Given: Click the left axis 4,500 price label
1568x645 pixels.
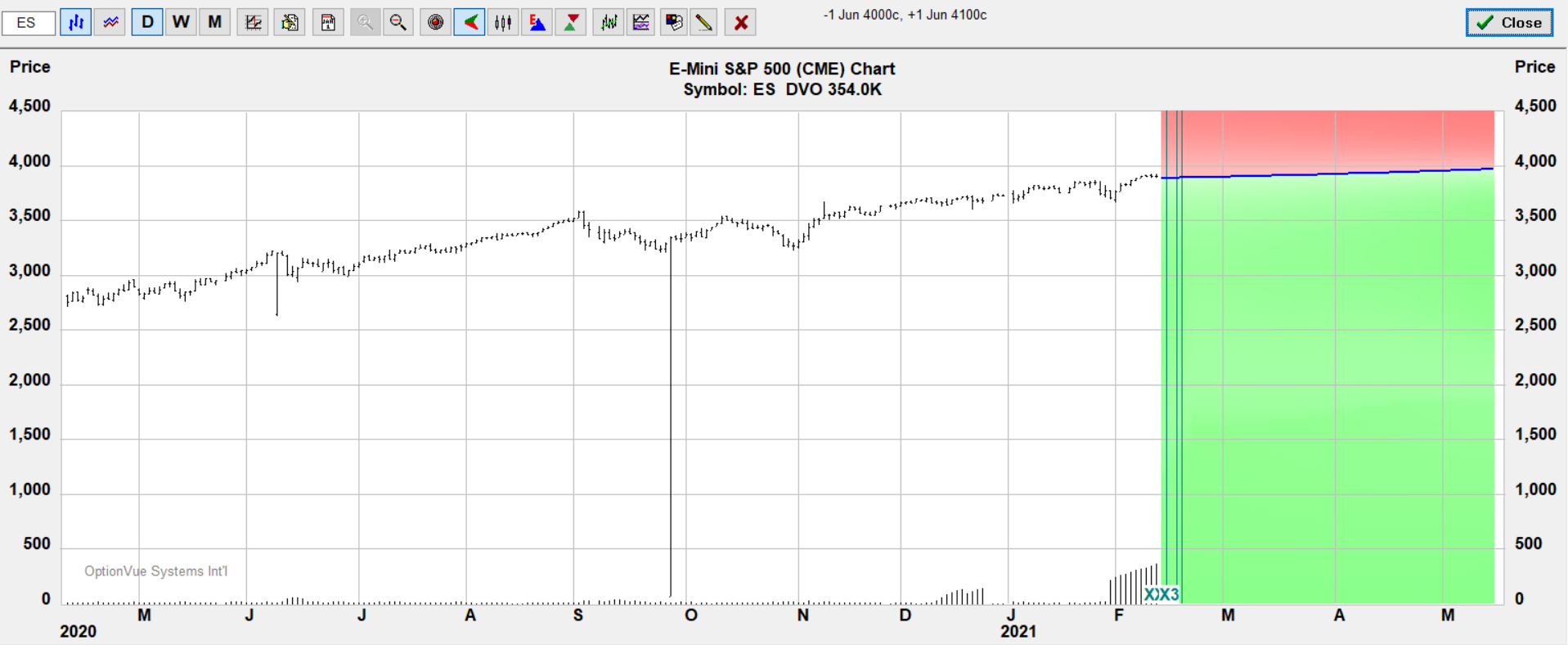Looking at the screenshot, I should tap(29, 106).
